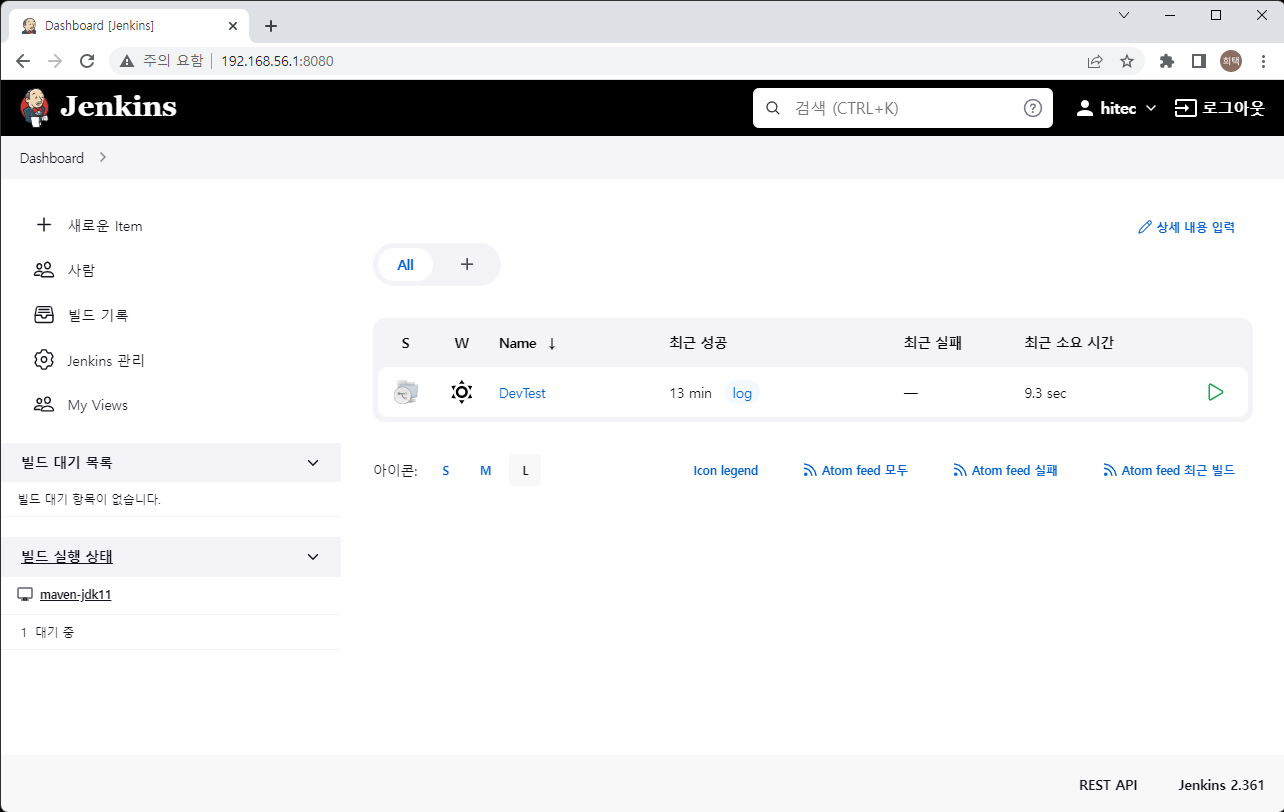Open the search help question-mark icon
The width and height of the screenshot is (1284, 812).
point(1033,108)
